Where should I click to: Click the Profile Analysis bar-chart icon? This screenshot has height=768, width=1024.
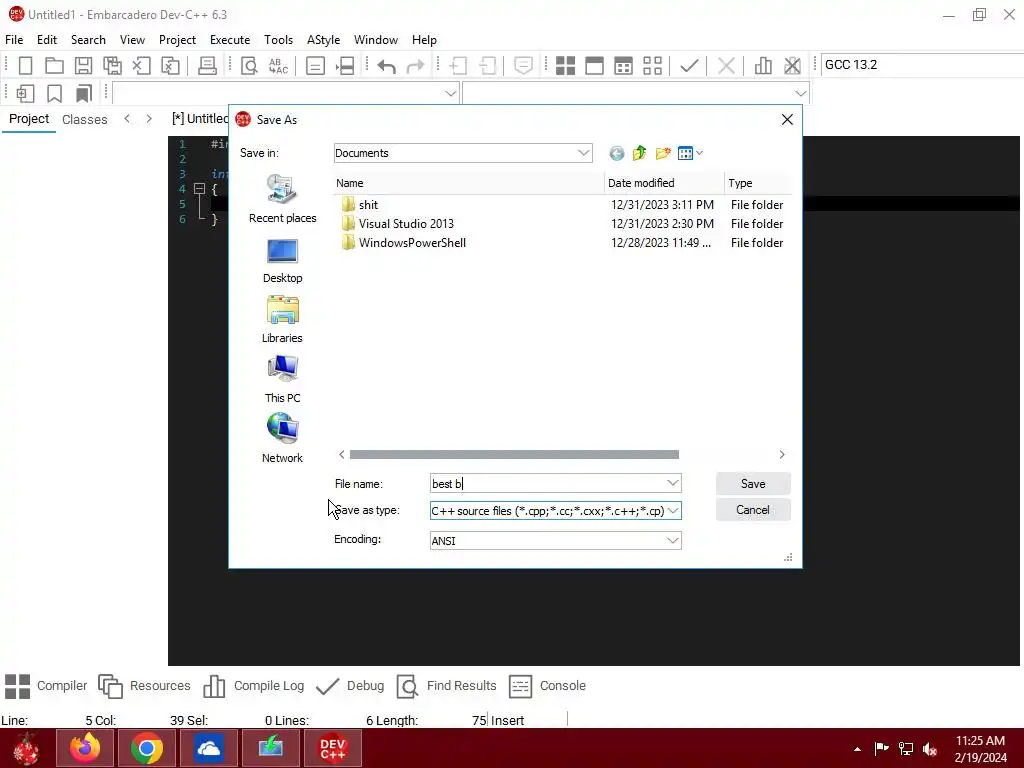pyautogui.click(x=763, y=65)
